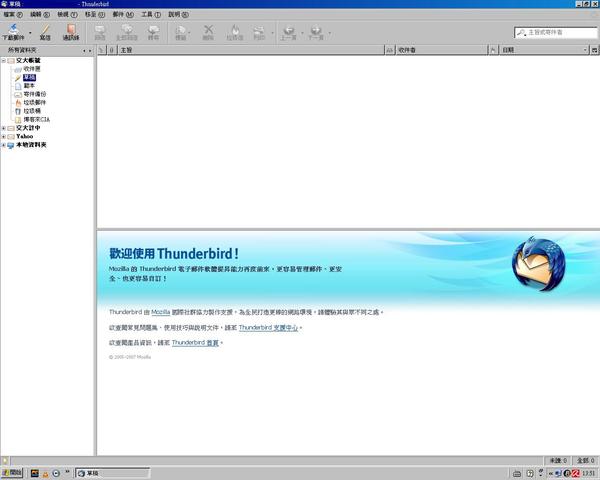Open the 編輯 (Edit) menu

pos(40,15)
